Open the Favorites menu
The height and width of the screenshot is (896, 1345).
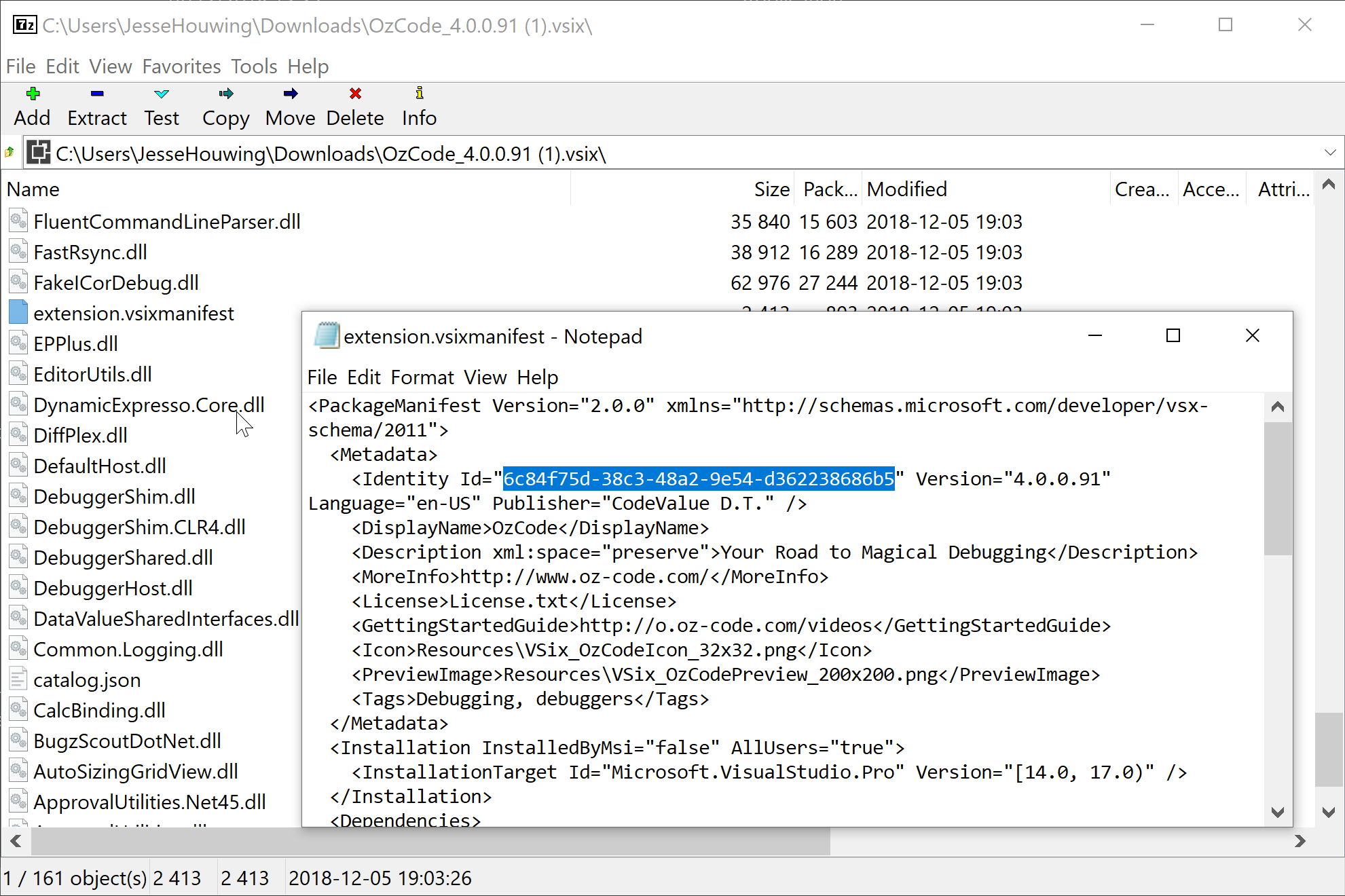tap(181, 66)
